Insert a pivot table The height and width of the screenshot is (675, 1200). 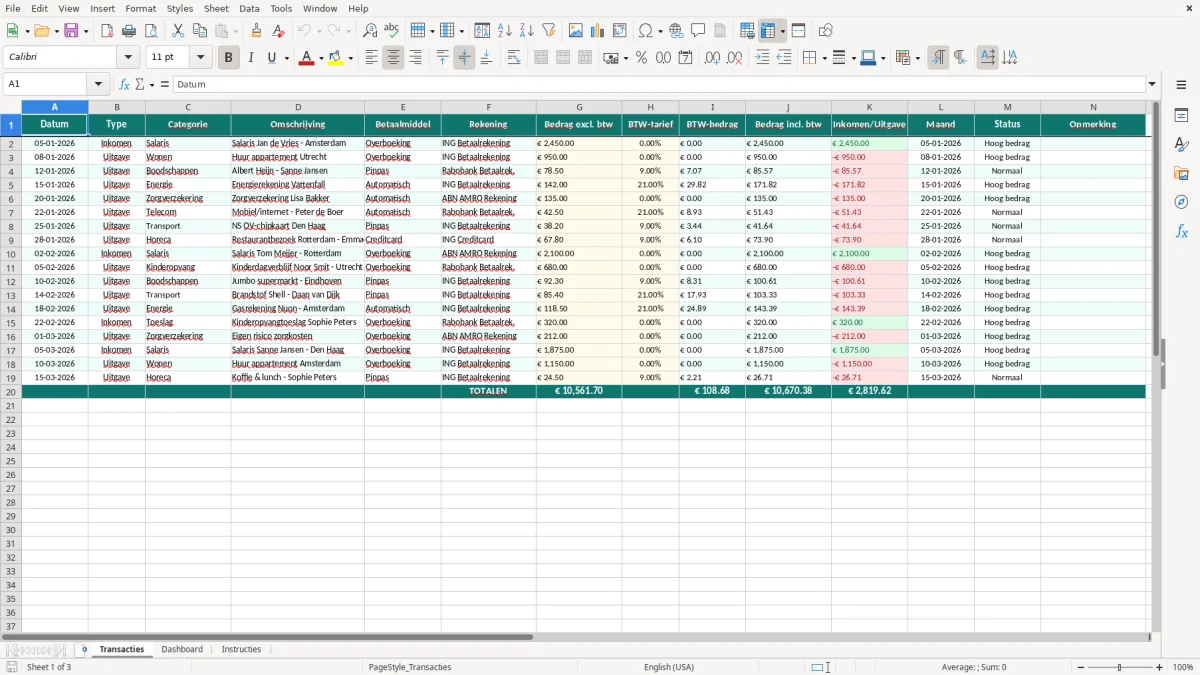tap(620, 31)
